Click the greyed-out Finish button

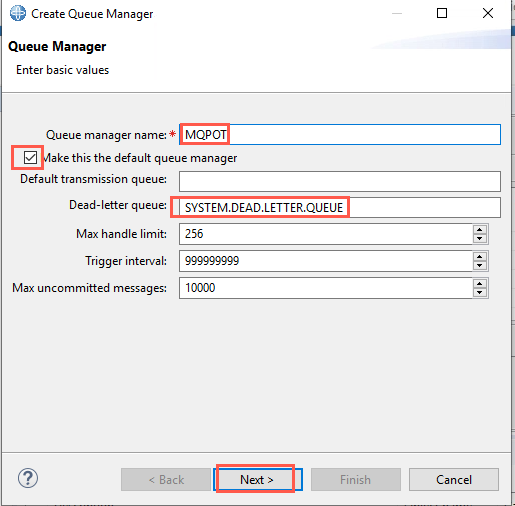[x=356, y=480]
